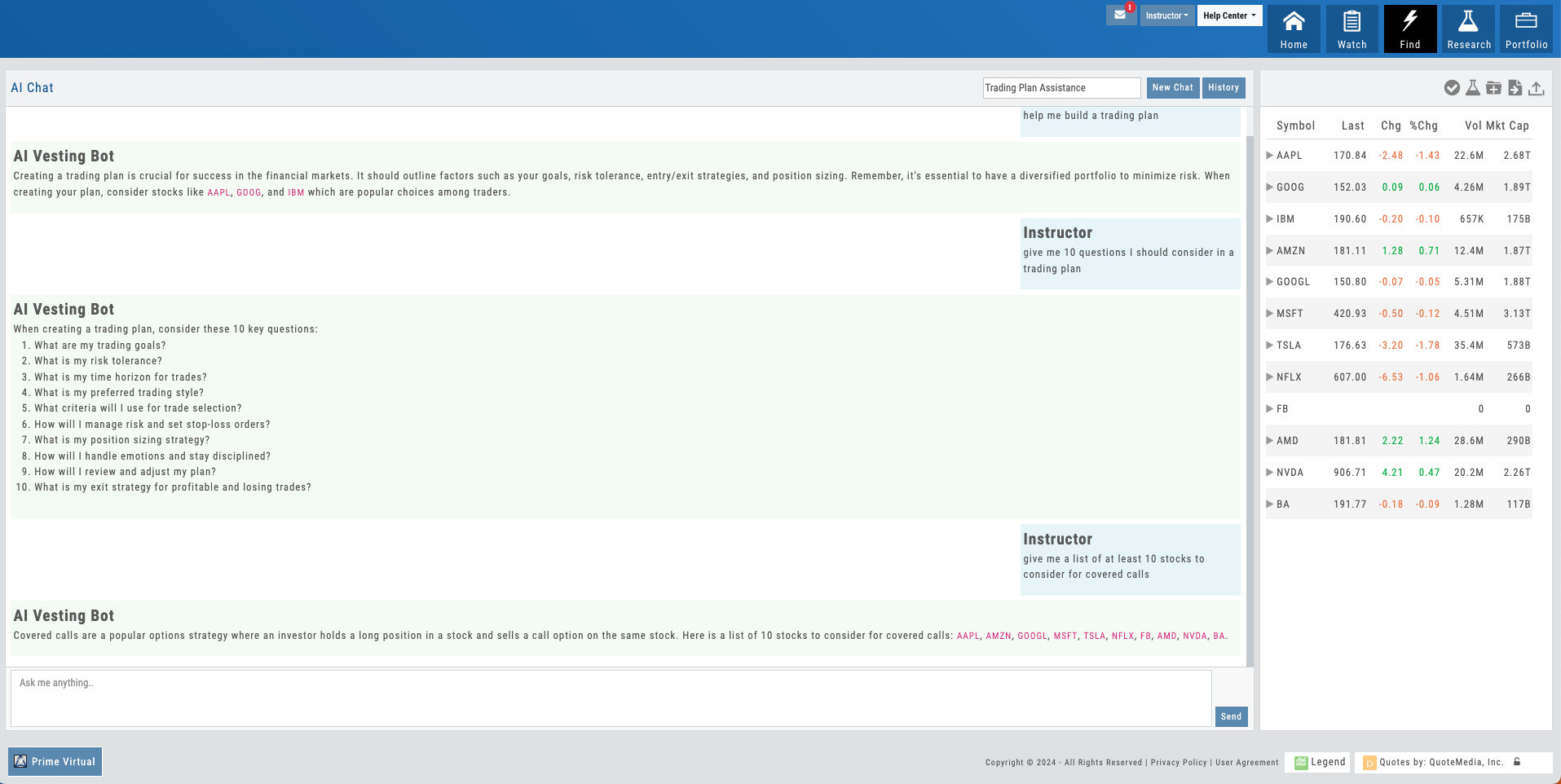
Task: Expand the GOOGL row triangle
Action: (x=1270, y=281)
